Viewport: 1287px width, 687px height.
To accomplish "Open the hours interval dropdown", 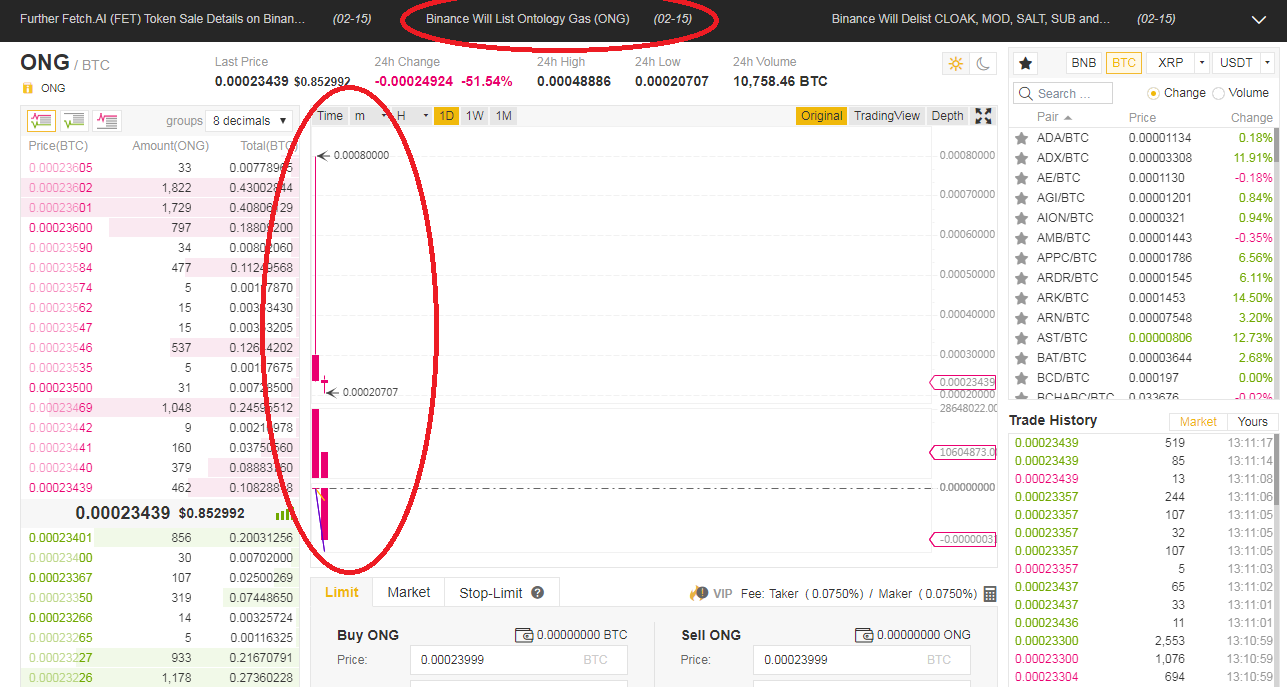I will pyautogui.click(x=410, y=116).
